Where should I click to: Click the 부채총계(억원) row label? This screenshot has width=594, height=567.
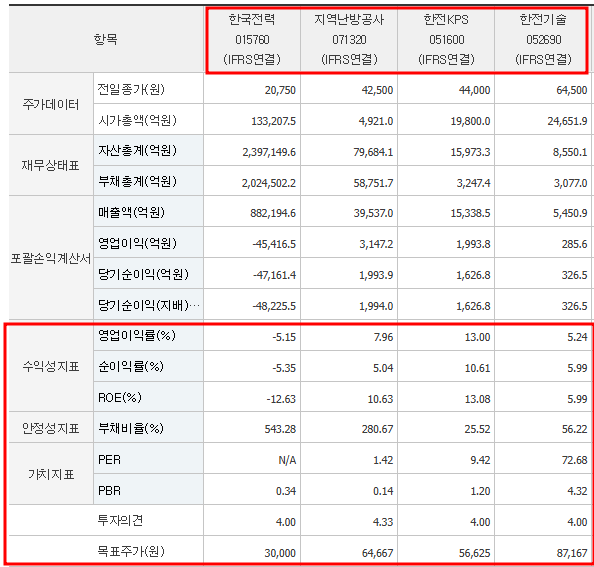(x=137, y=181)
